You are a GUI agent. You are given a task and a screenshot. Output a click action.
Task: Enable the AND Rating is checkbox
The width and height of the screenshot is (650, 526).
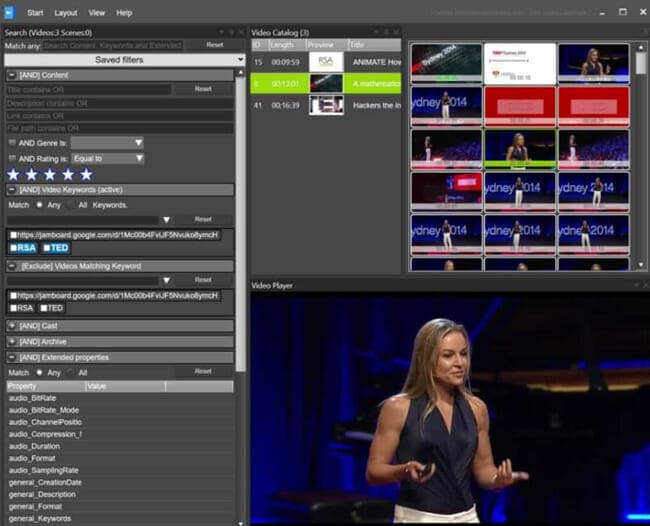point(12,159)
